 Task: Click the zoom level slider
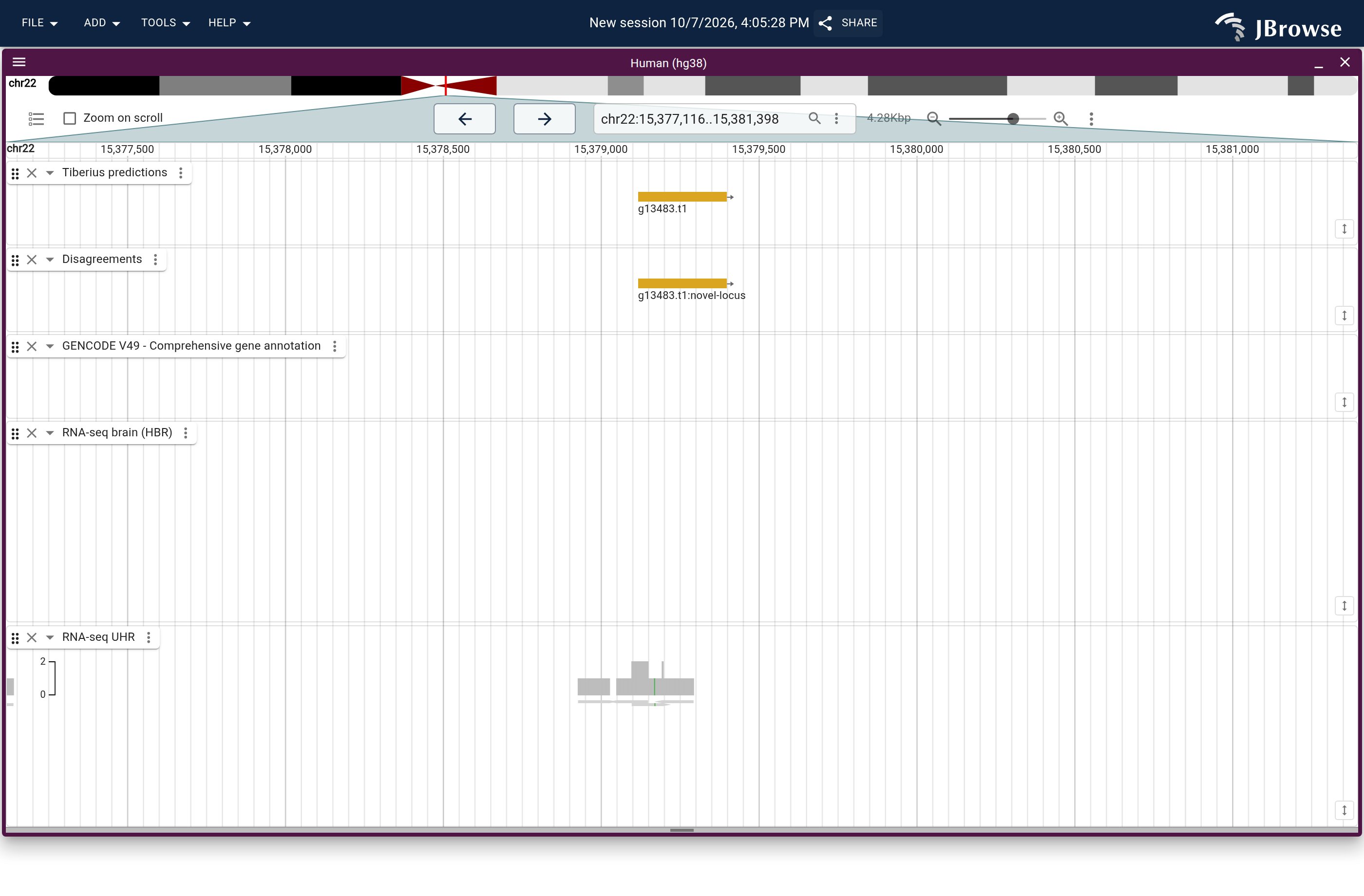coord(997,119)
